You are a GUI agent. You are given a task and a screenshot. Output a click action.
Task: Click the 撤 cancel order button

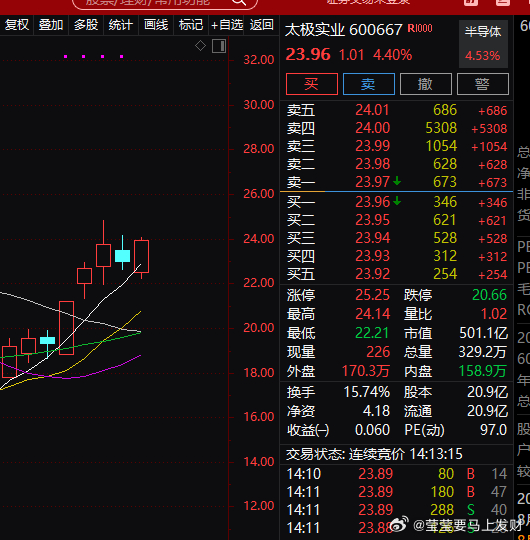[x=426, y=84]
